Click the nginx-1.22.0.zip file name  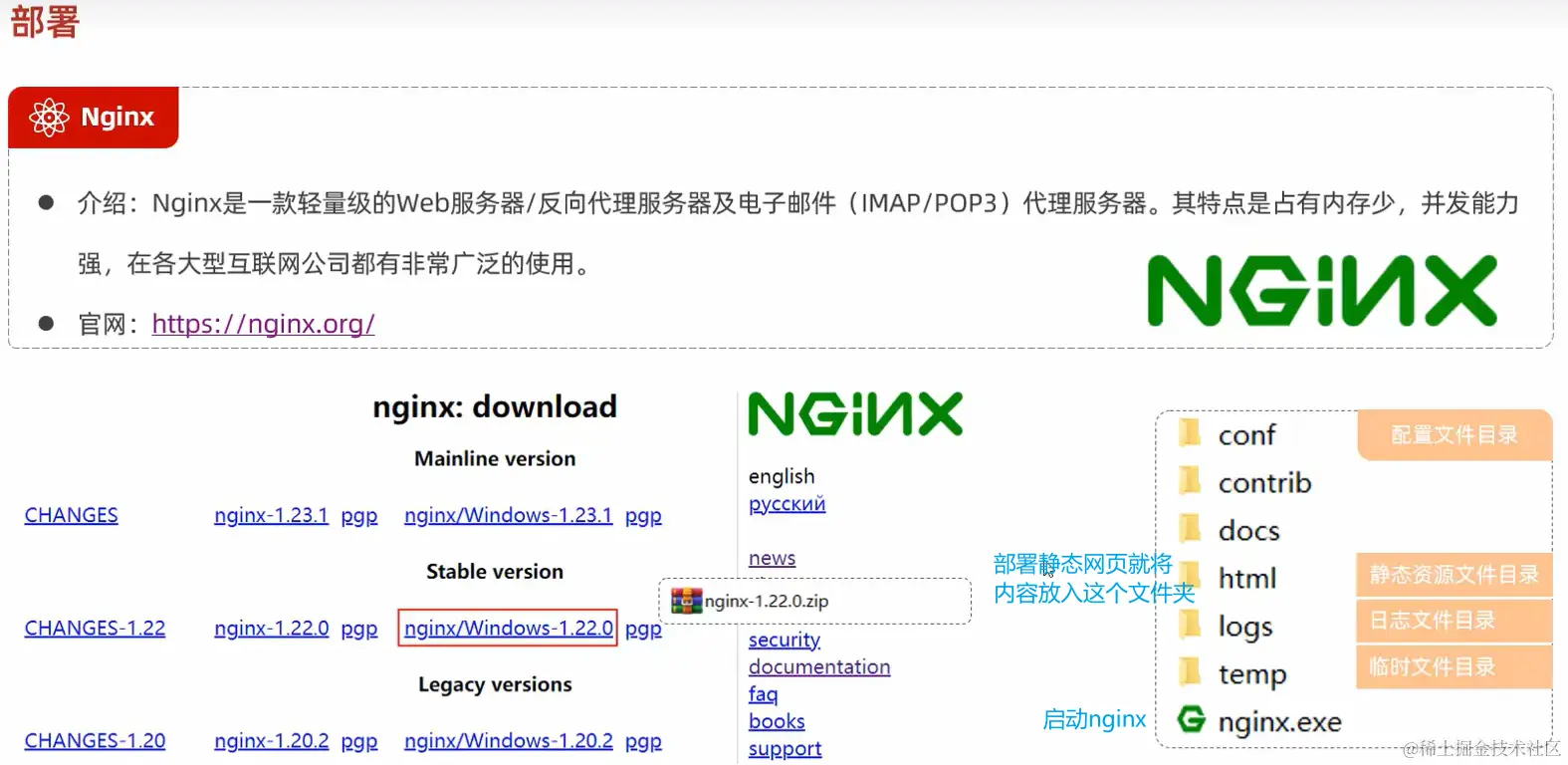click(767, 601)
